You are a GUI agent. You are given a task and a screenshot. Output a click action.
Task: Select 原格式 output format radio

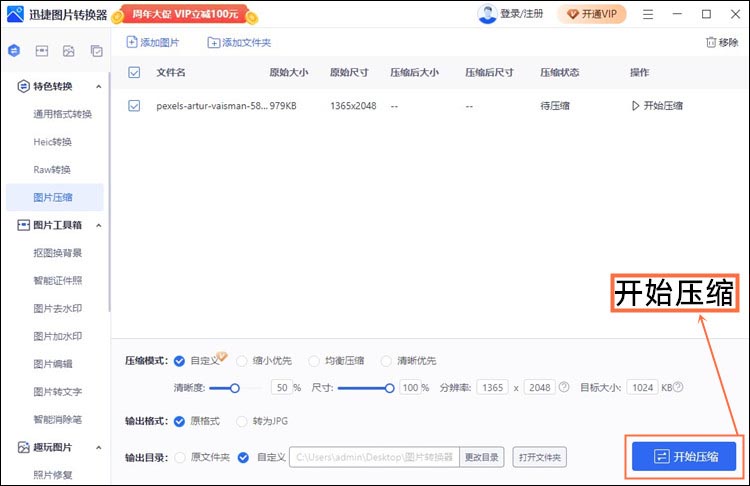click(179, 421)
